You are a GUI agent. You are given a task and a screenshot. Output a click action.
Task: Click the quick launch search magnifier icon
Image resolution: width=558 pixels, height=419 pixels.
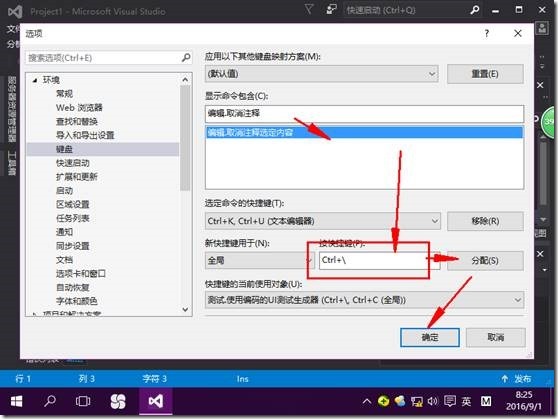(x=475, y=10)
